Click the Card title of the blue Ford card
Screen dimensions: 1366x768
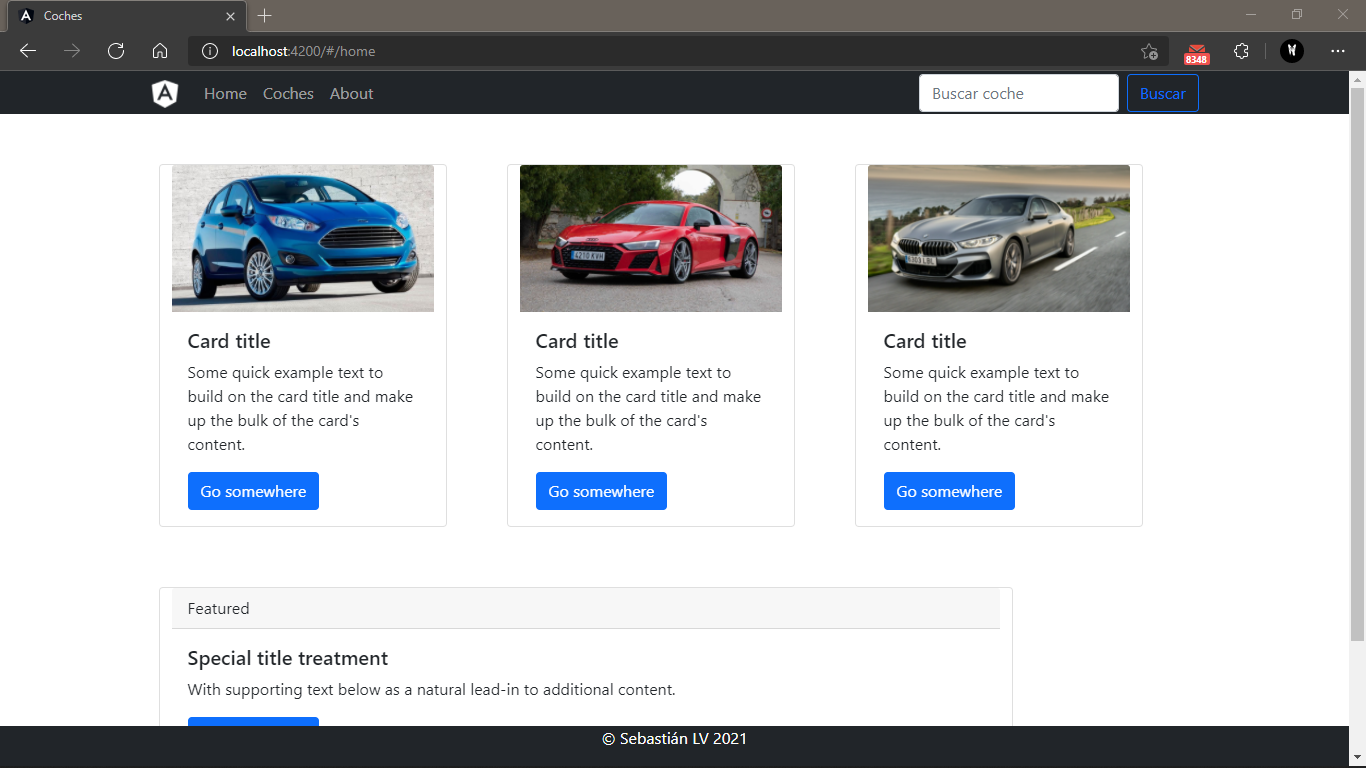point(229,341)
